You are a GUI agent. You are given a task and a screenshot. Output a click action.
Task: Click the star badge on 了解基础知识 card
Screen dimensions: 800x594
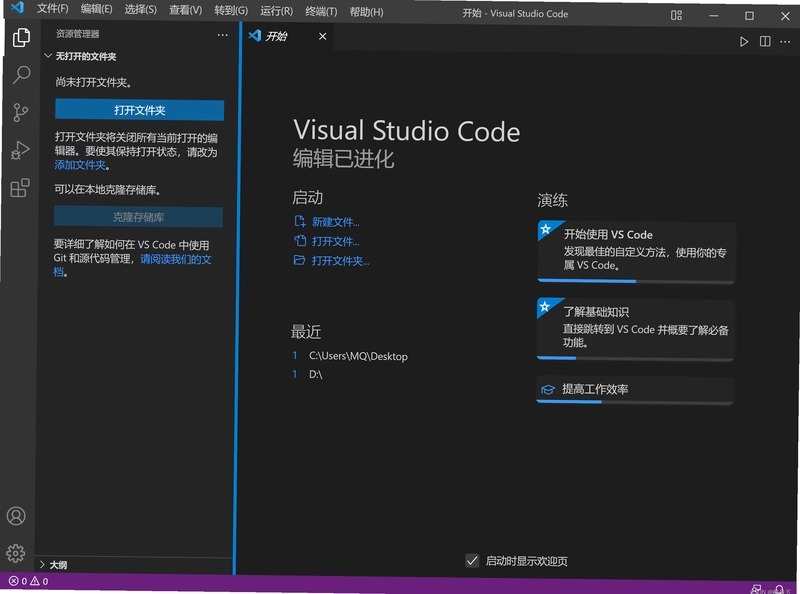pyautogui.click(x=545, y=306)
